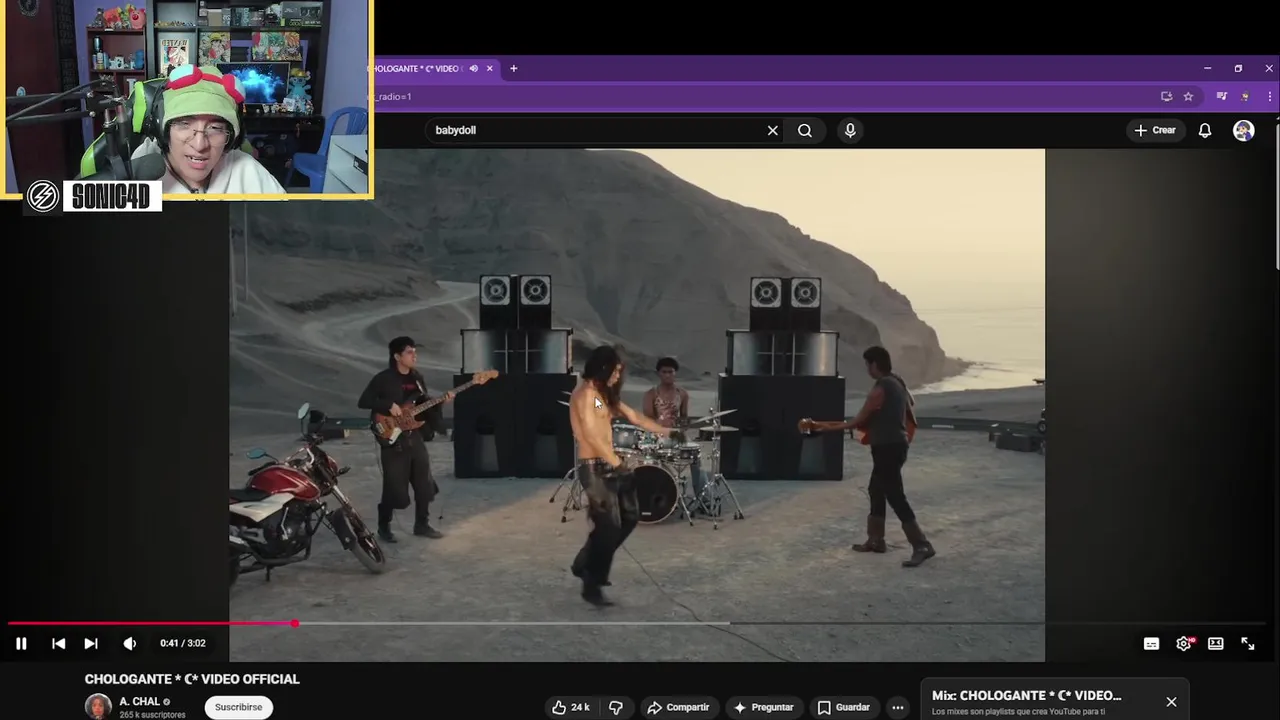This screenshot has height=720, width=1280.
Task: Clear the babydoll search text
Action: [x=772, y=130]
